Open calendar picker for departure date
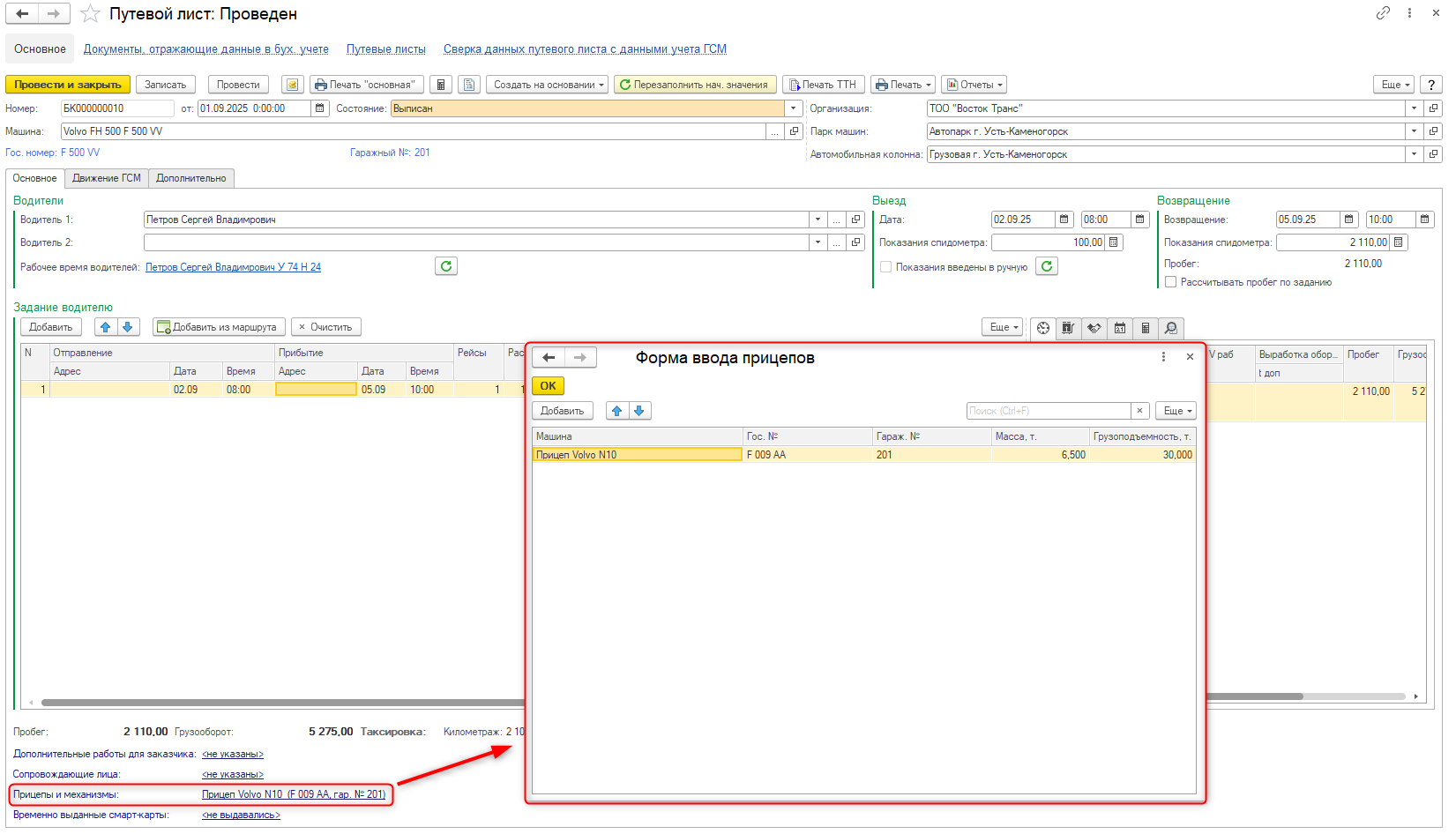The image size is (1456, 834). tap(1064, 220)
